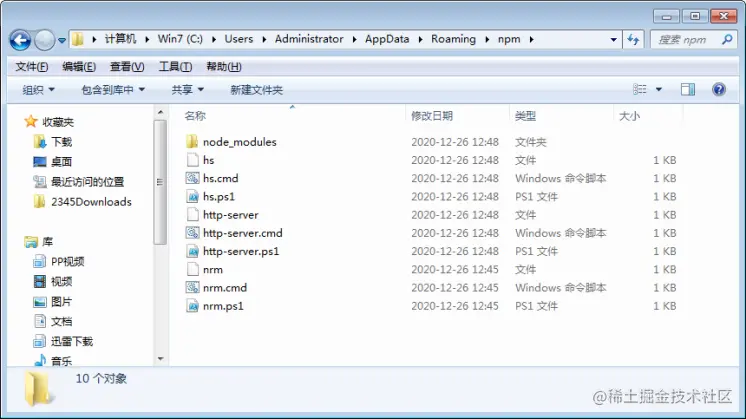Click the sidebar scrollbar thumb
The image size is (746, 419).
click(160, 182)
